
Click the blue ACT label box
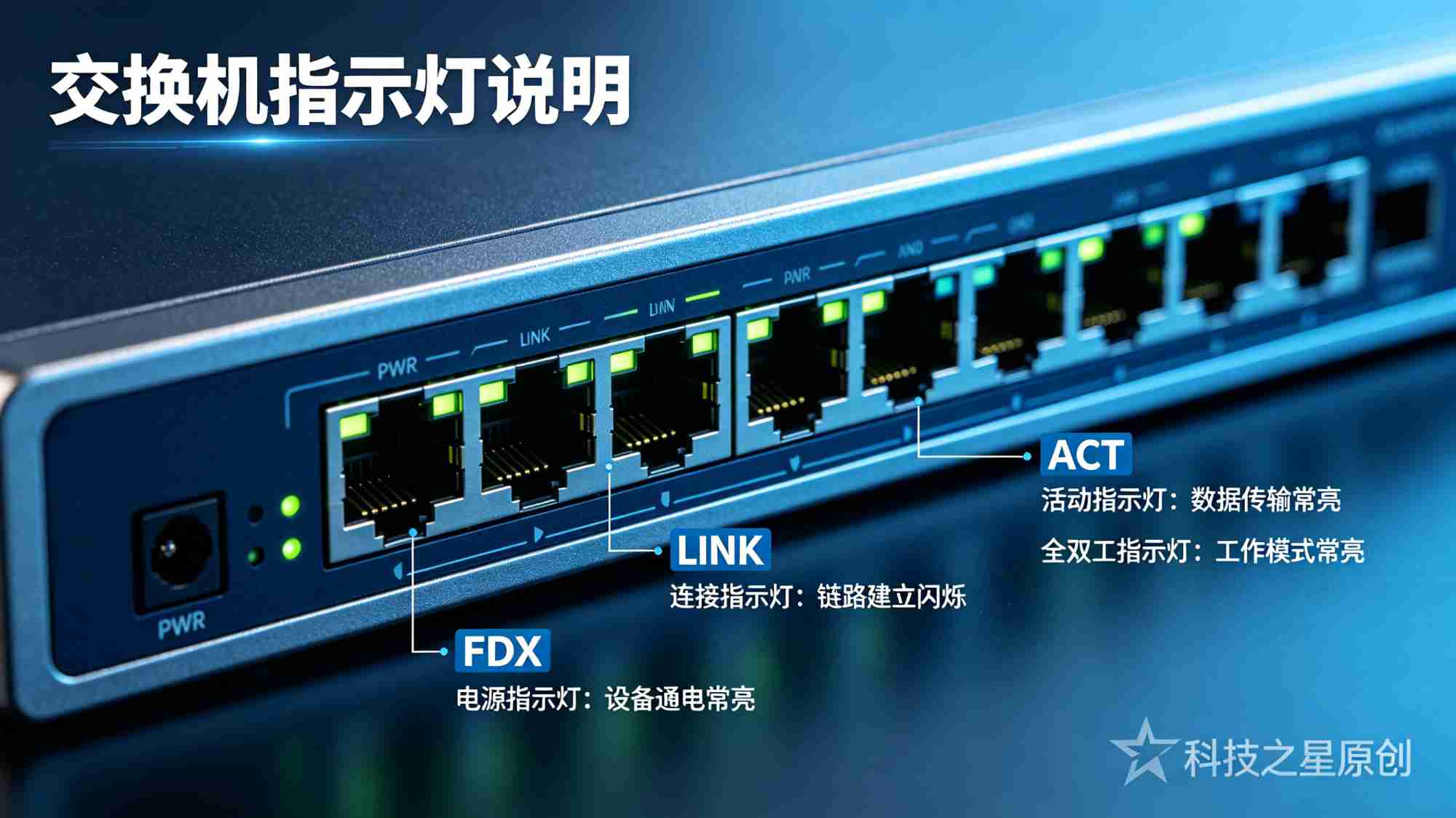pyautogui.click(x=1086, y=455)
